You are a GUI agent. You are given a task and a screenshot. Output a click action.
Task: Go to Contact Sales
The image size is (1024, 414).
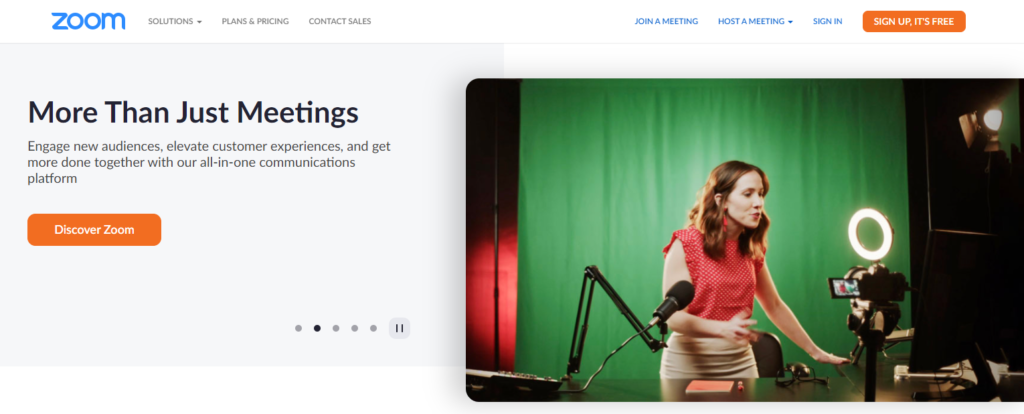(339, 21)
